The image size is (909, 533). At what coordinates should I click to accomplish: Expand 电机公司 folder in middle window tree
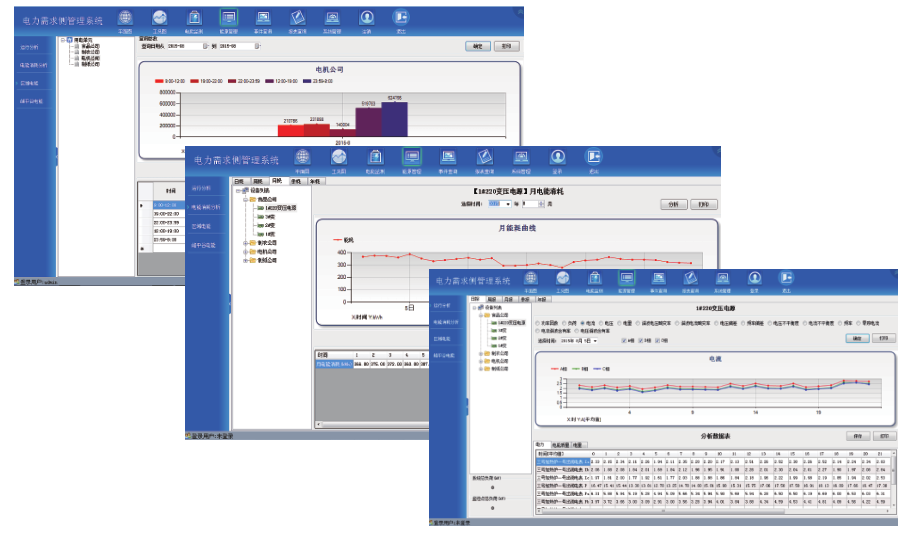246,252
